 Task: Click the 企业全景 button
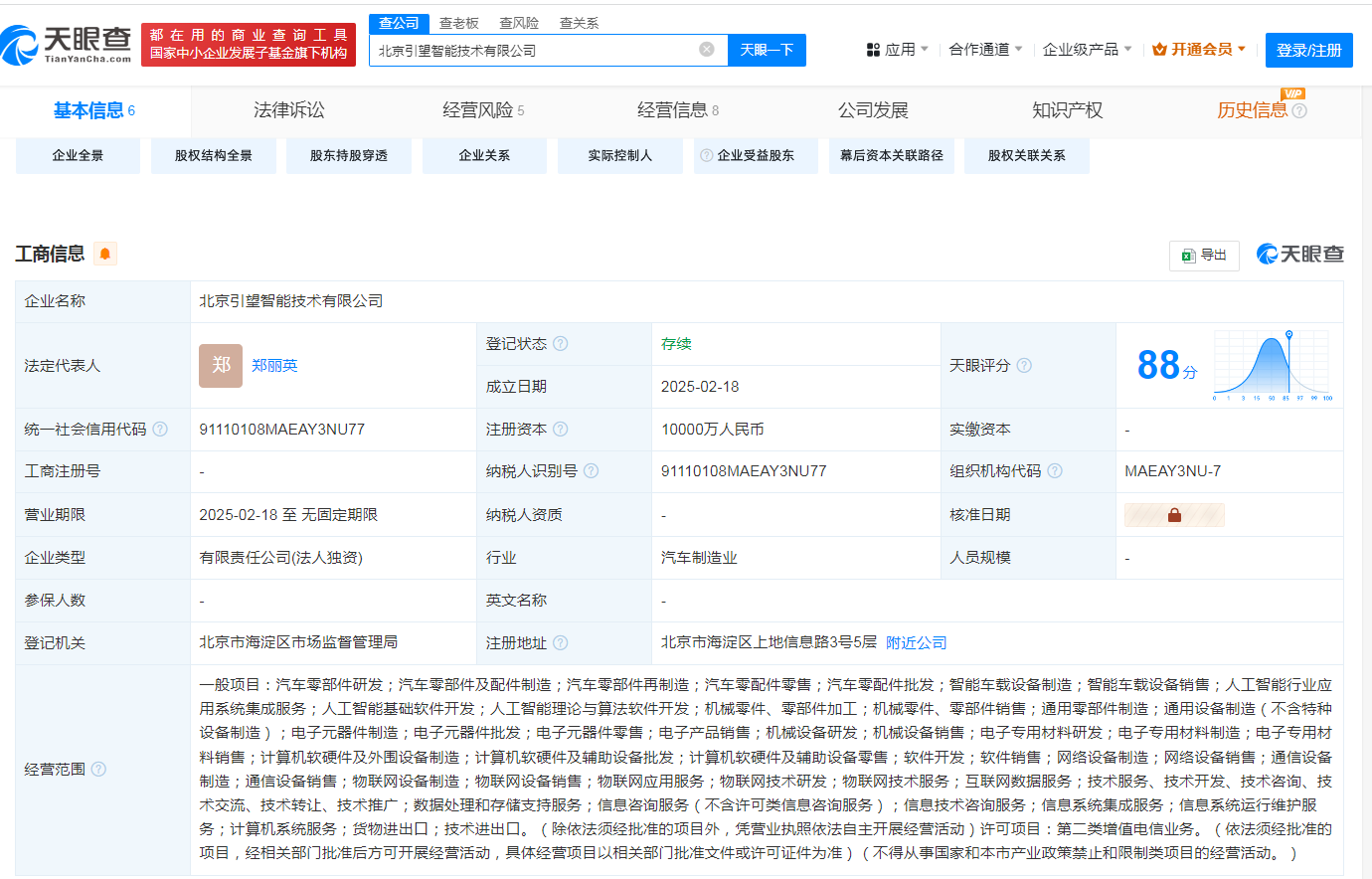[x=78, y=156]
